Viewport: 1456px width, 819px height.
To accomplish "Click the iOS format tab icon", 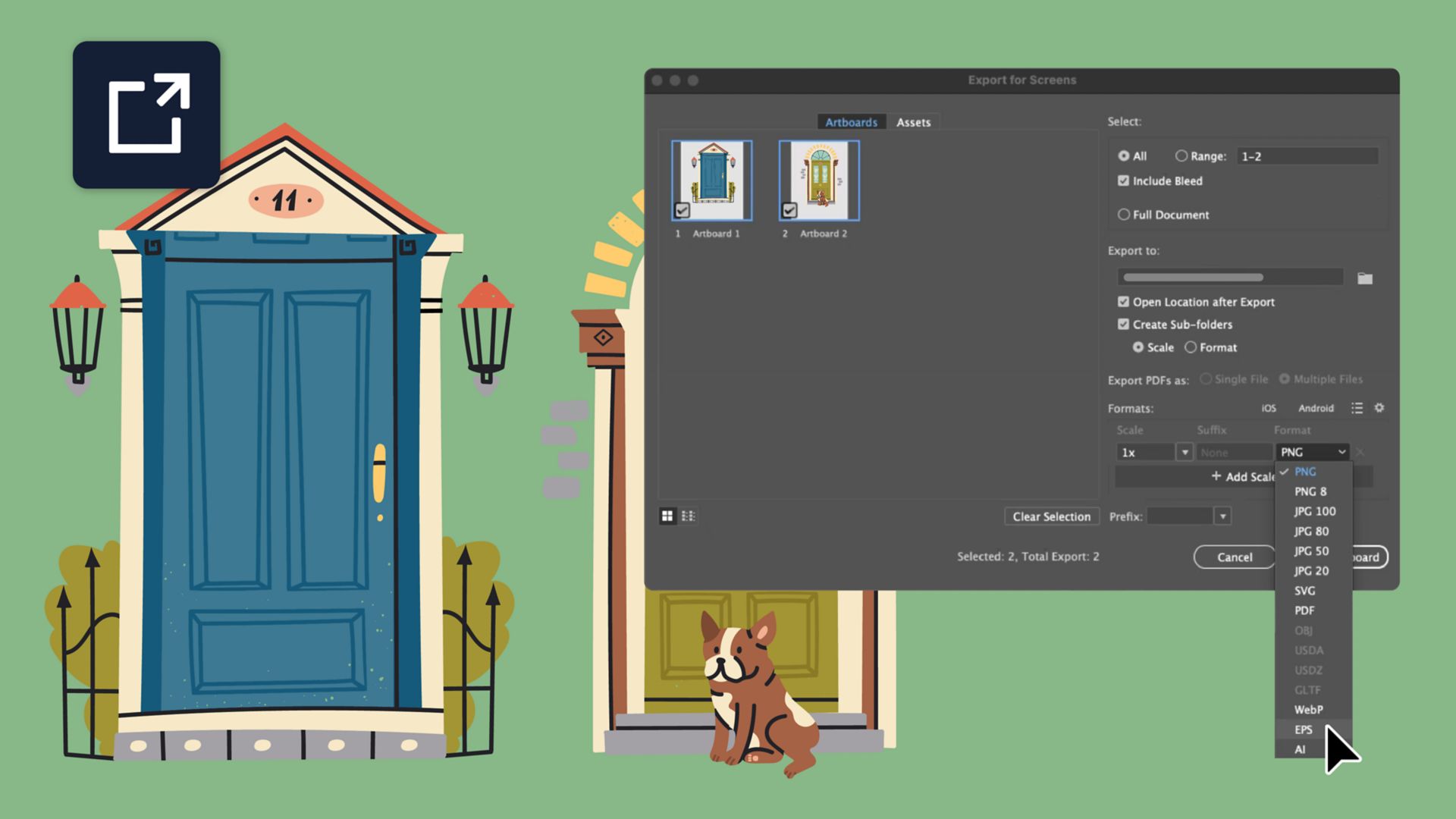I will pos(1269,408).
